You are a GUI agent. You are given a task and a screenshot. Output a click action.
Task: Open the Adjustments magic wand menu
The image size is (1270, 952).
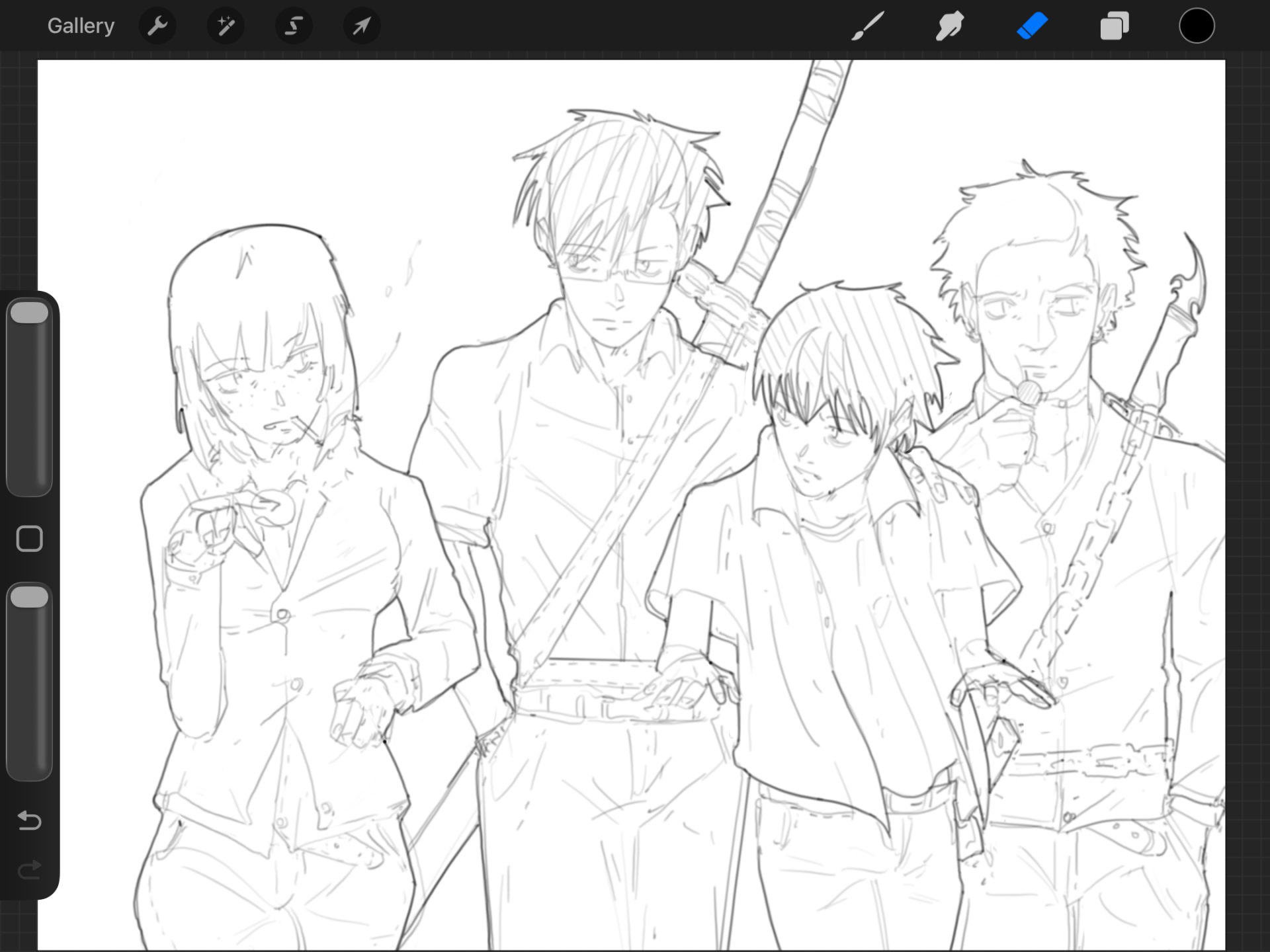(226, 26)
